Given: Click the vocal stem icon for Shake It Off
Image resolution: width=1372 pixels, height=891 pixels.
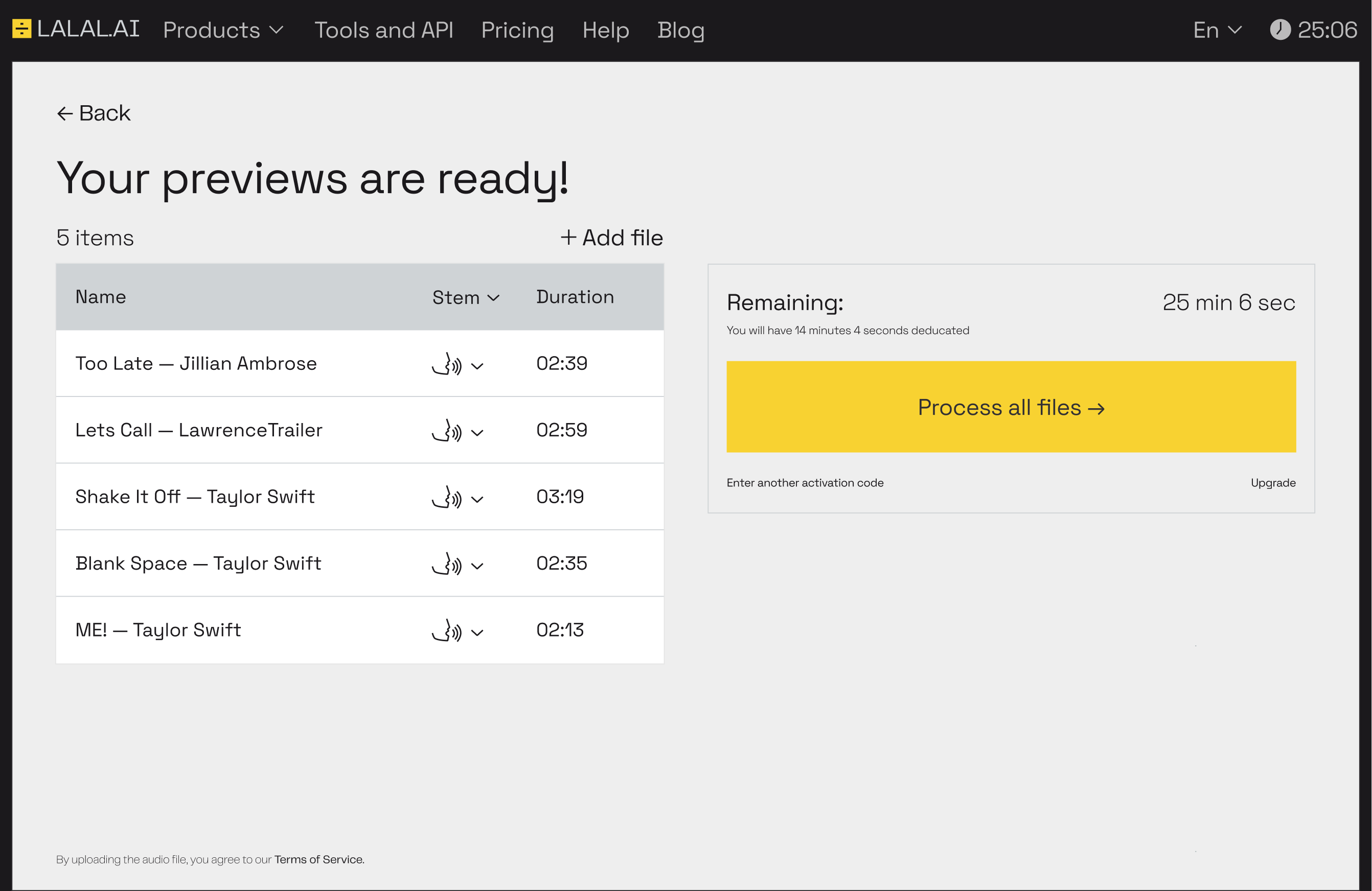Looking at the screenshot, I should pyautogui.click(x=447, y=498).
